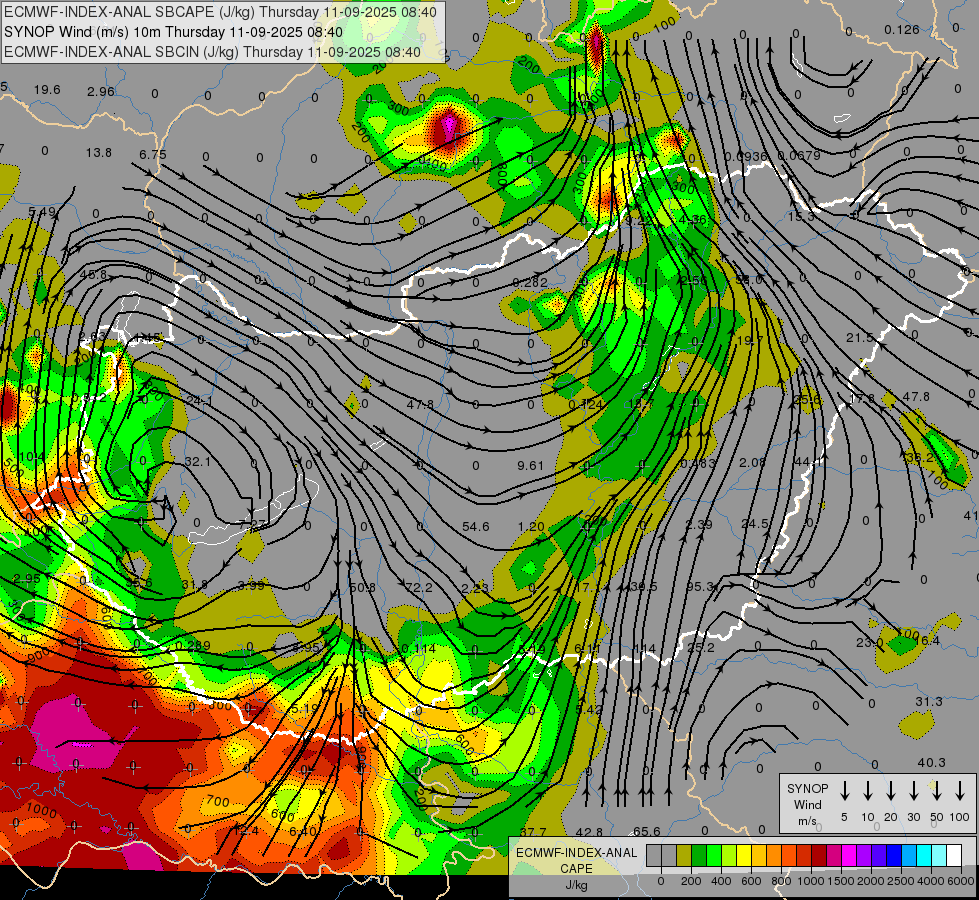Click the 25.2 value on the map
This screenshot has height=900, width=979.
click(x=701, y=648)
